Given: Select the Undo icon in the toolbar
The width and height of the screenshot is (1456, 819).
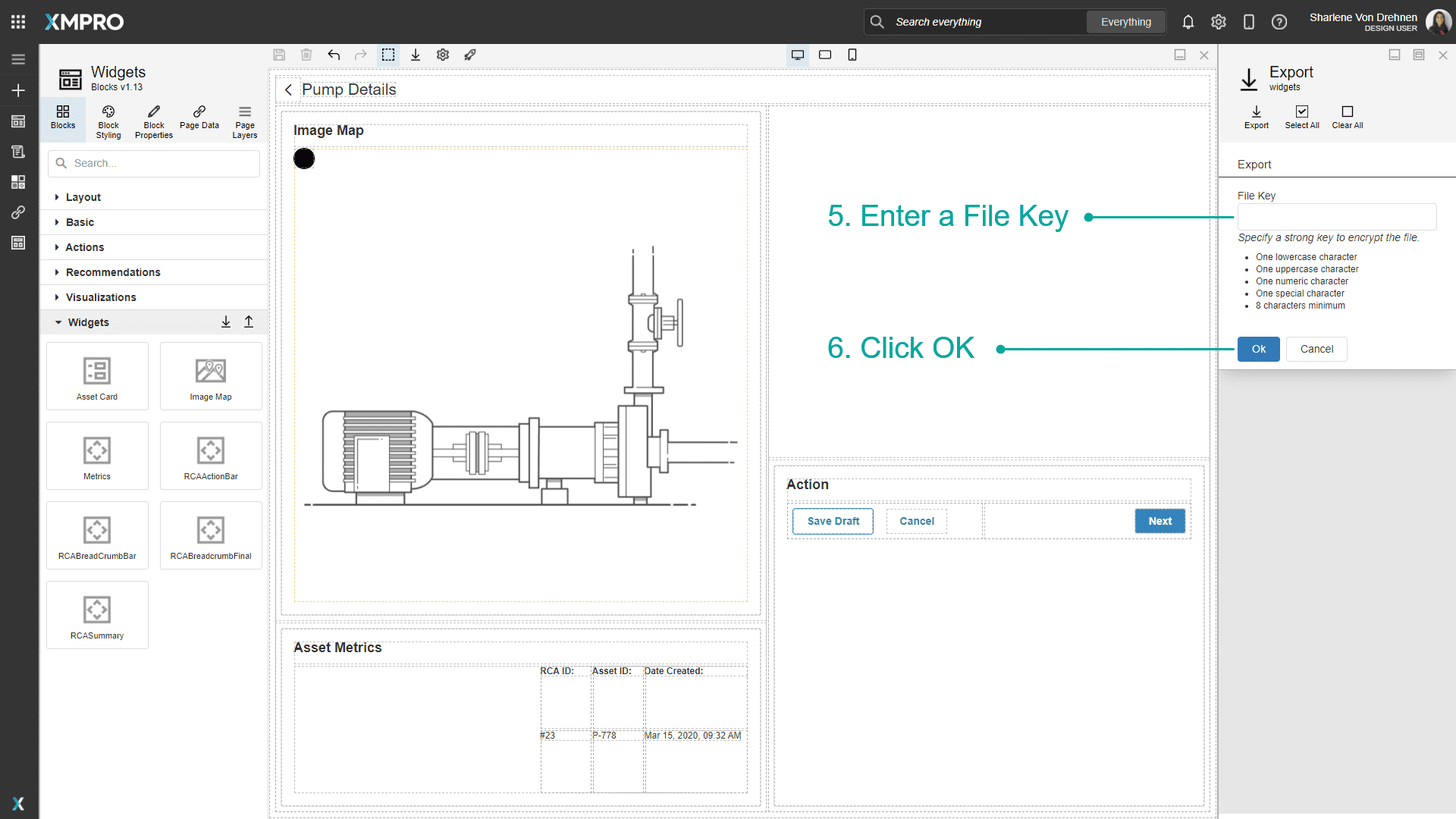Looking at the screenshot, I should click(334, 55).
